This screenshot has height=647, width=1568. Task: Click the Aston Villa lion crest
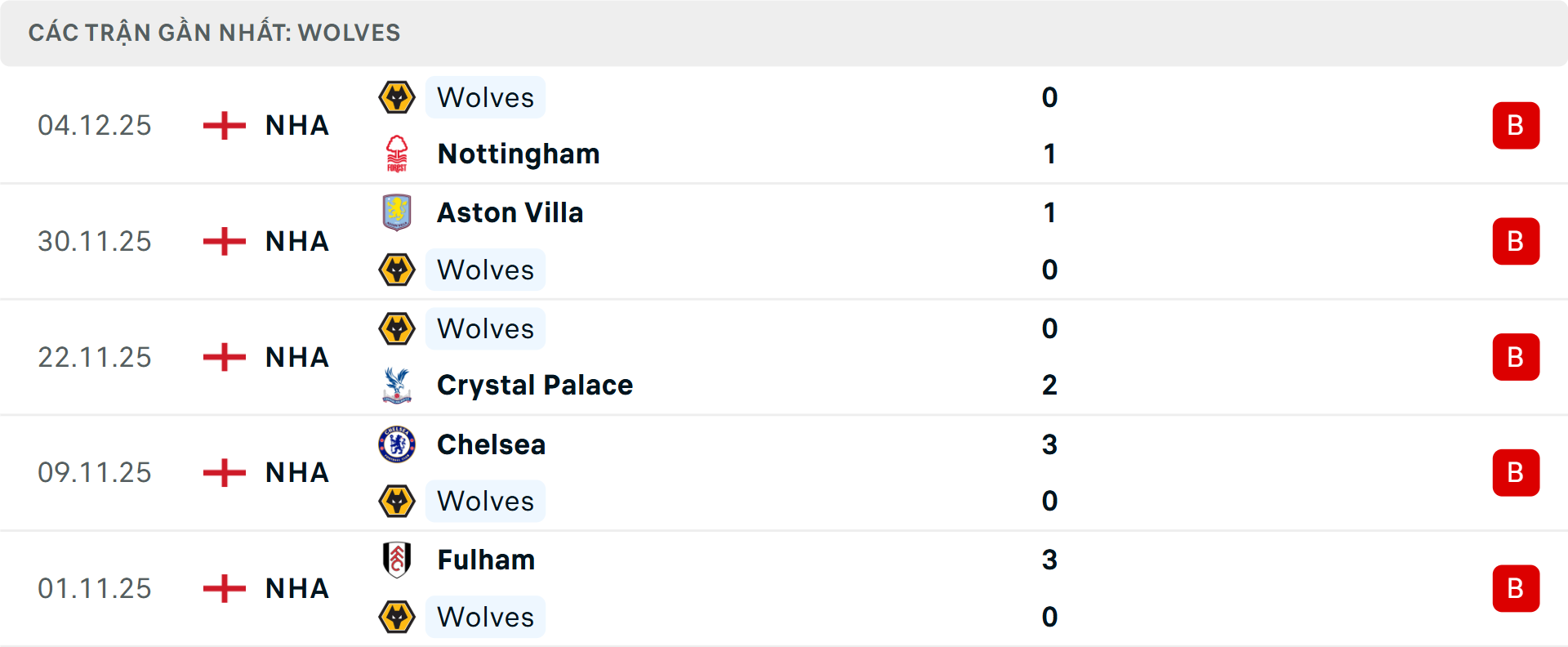coord(398,212)
